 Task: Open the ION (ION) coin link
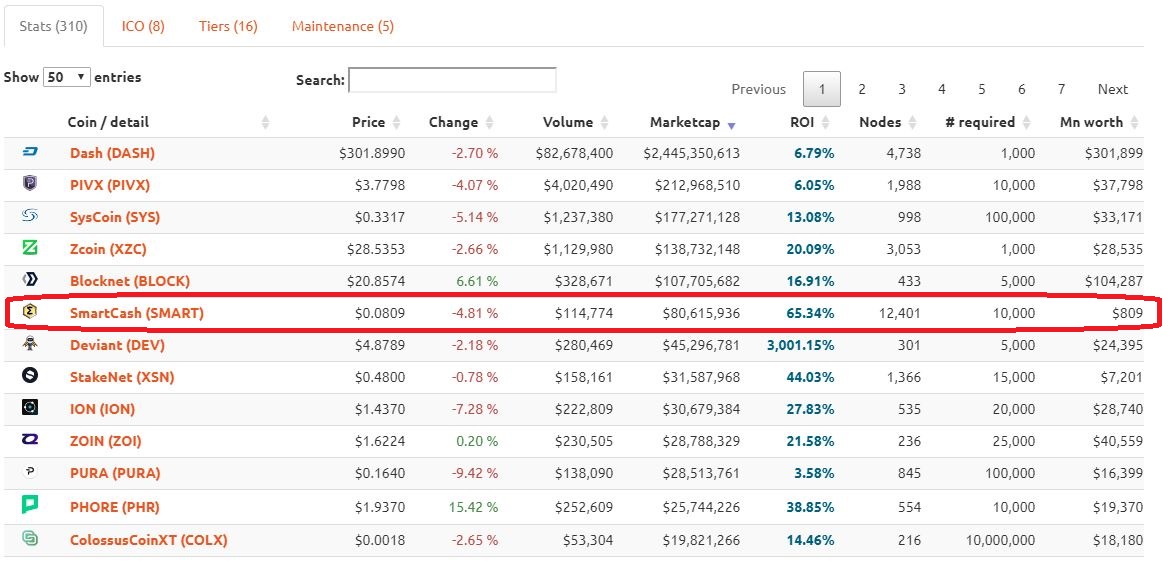click(x=103, y=409)
